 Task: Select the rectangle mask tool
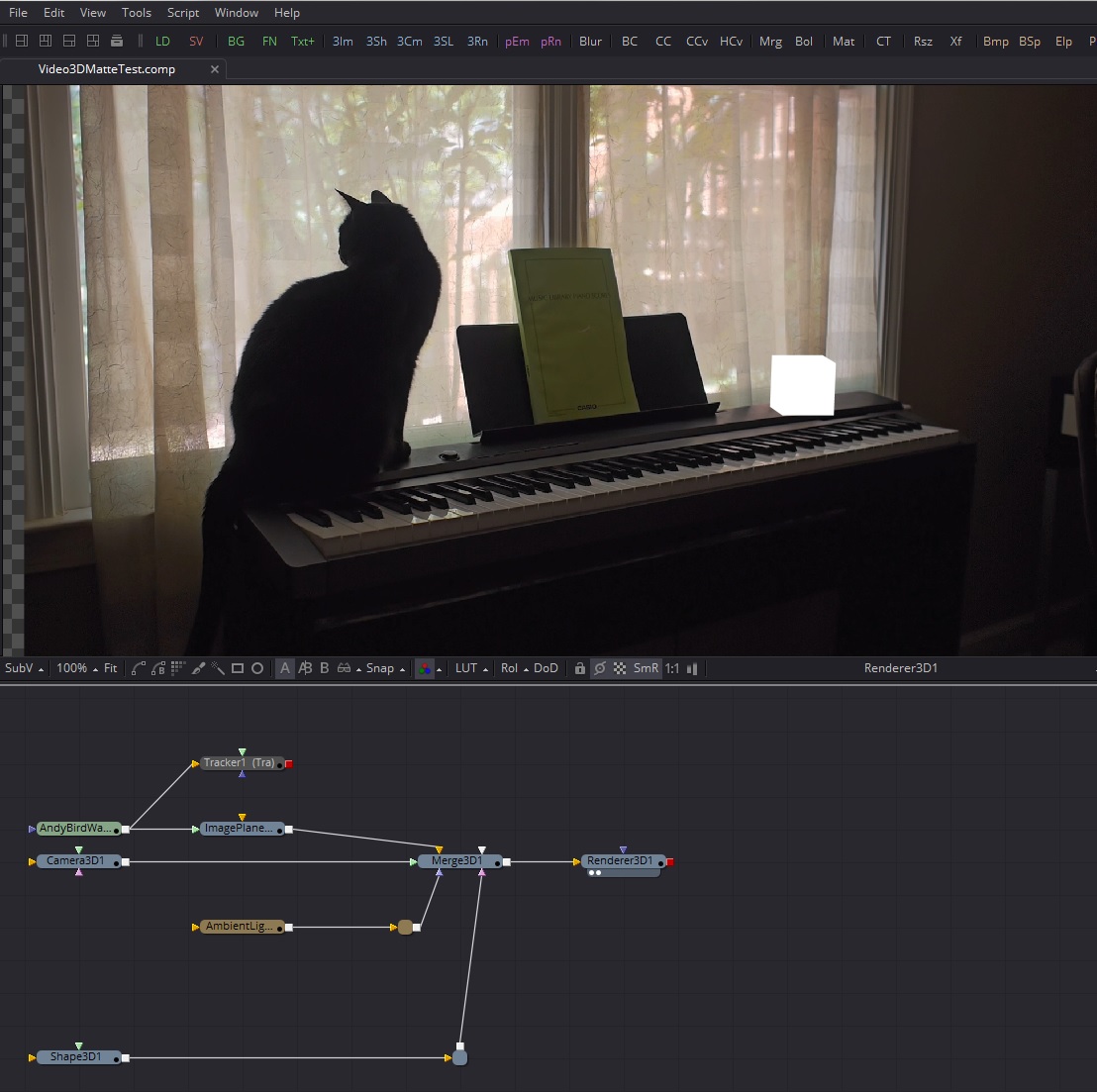point(238,668)
